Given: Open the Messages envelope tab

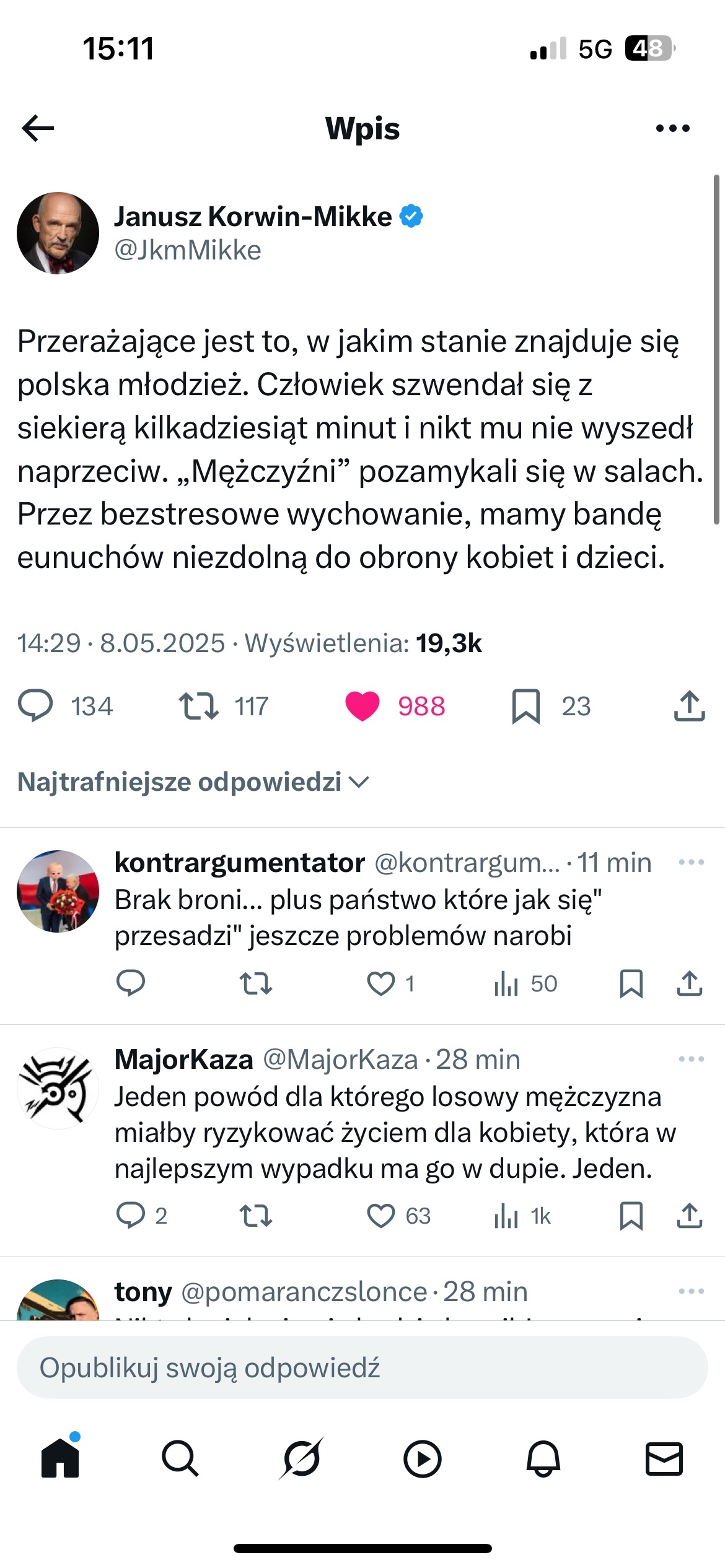Looking at the screenshot, I should [664, 1459].
